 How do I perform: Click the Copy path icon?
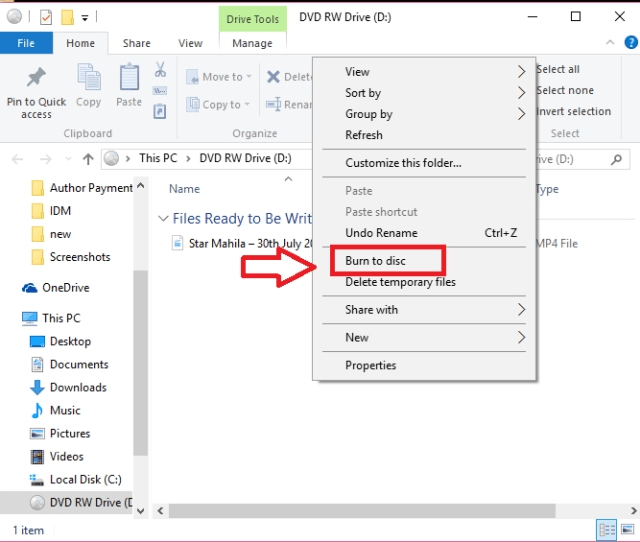click(x=160, y=91)
